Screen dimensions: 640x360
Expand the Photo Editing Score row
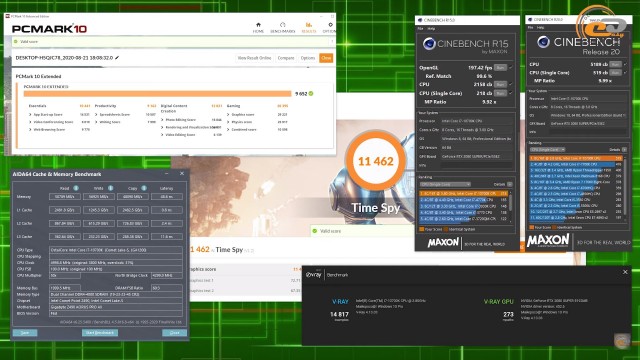(162, 120)
